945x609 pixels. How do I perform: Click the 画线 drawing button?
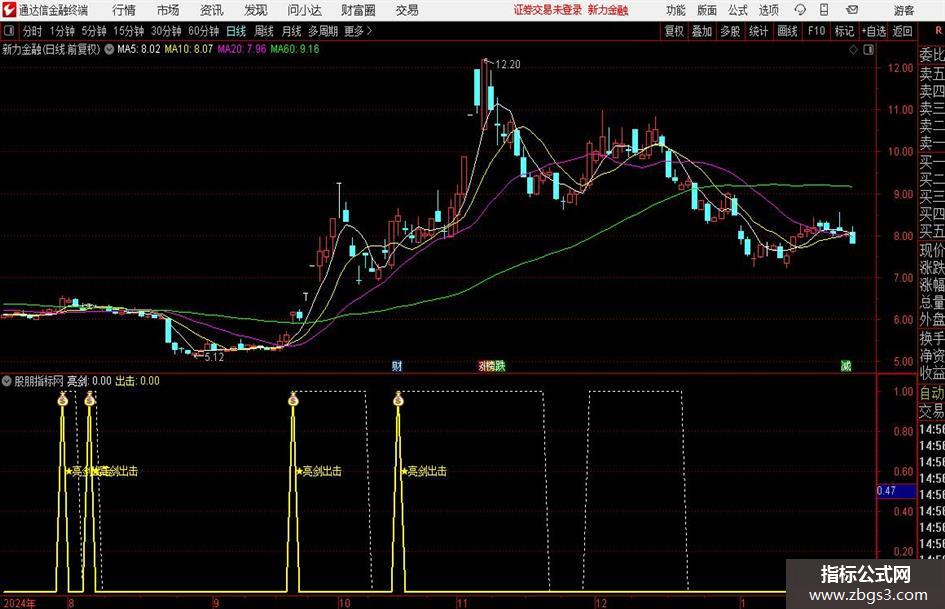pyautogui.click(x=787, y=31)
